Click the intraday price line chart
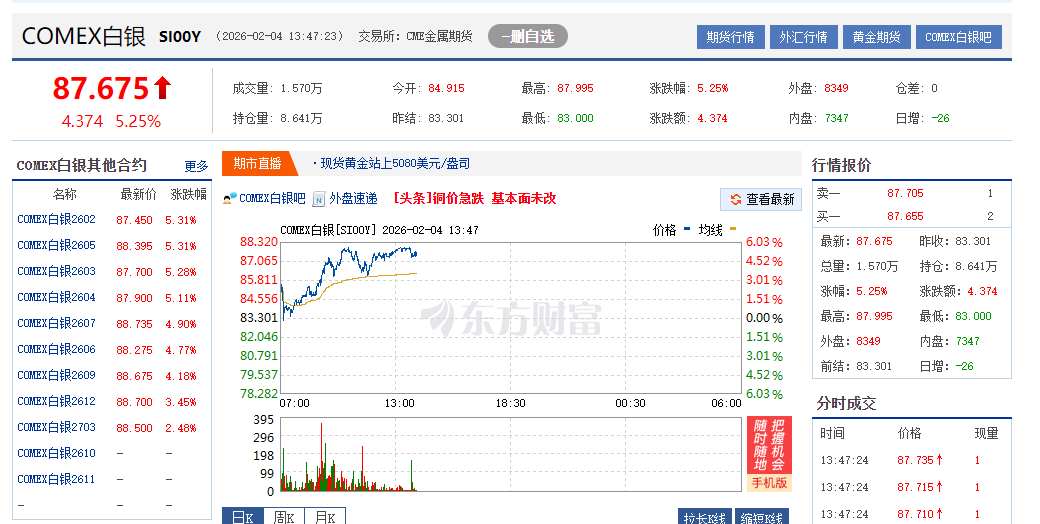The image size is (1040, 524). click(511, 318)
